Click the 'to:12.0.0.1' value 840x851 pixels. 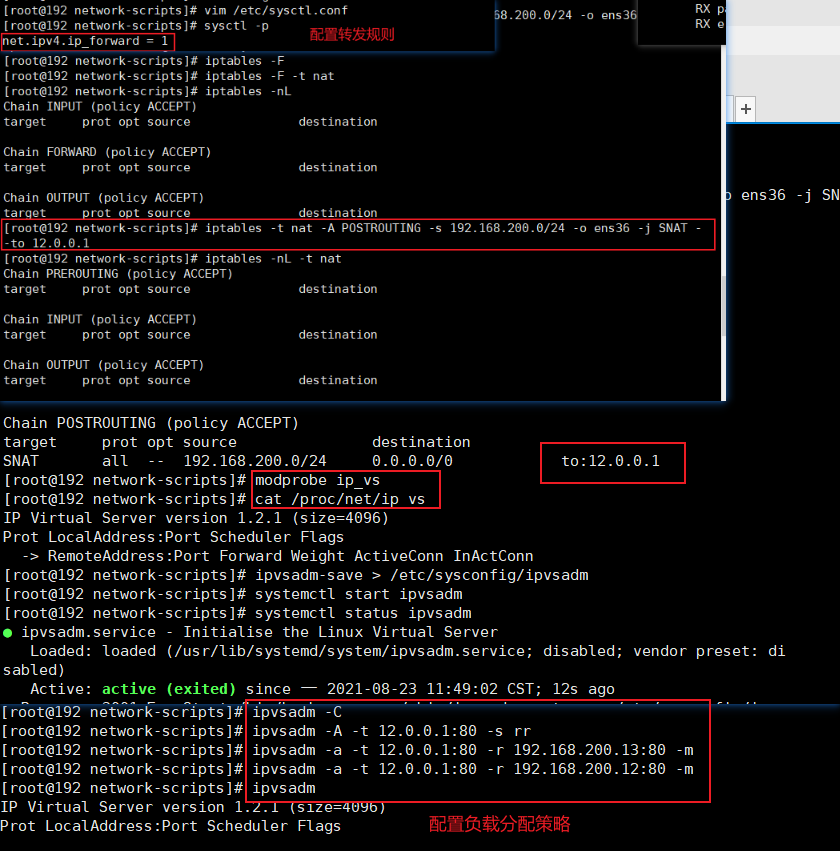pyautogui.click(x=610, y=461)
